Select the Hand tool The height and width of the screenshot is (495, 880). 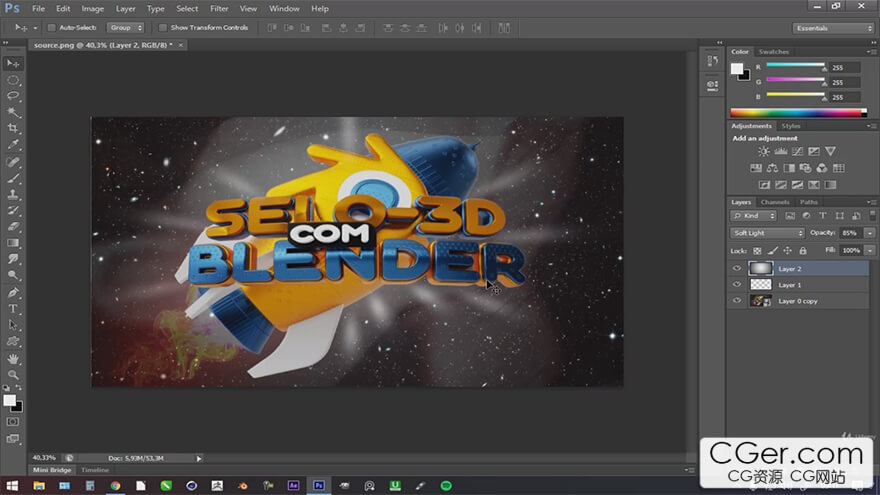click(13, 359)
